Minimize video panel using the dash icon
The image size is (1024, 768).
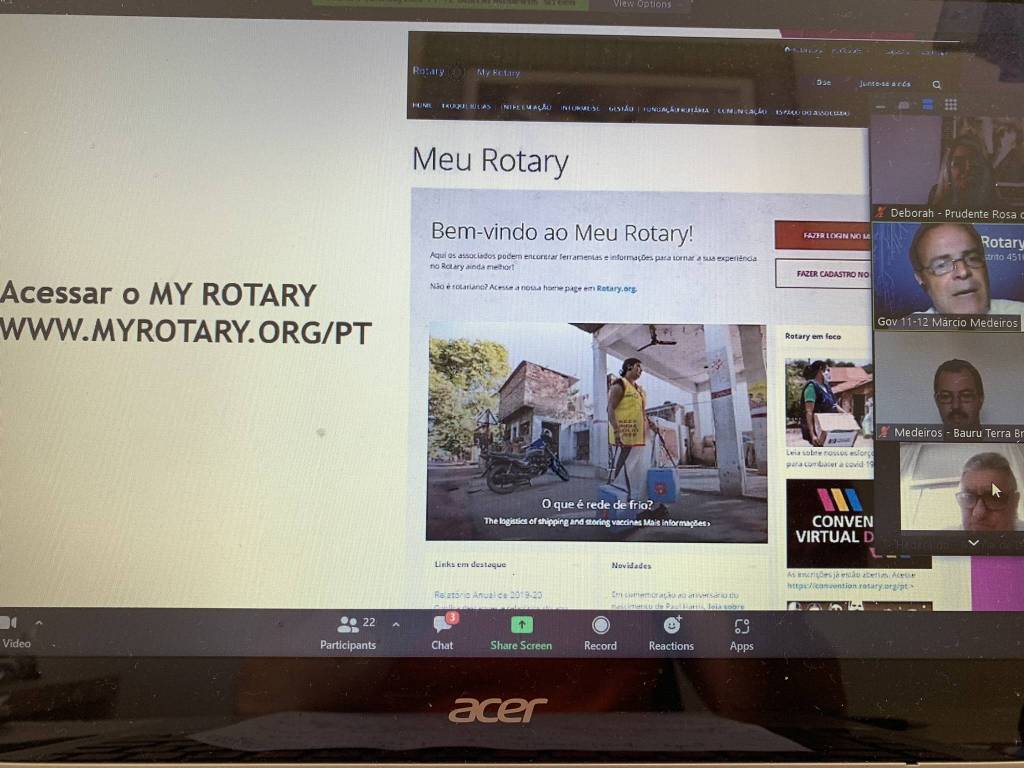(x=881, y=106)
